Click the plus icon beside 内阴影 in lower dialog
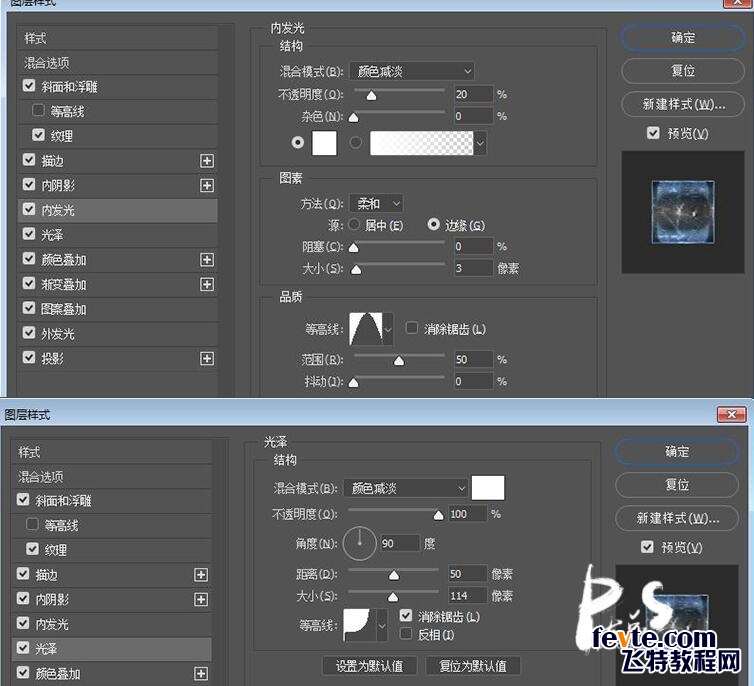The width and height of the screenshot is (754, 686). [x=201, y=599]
